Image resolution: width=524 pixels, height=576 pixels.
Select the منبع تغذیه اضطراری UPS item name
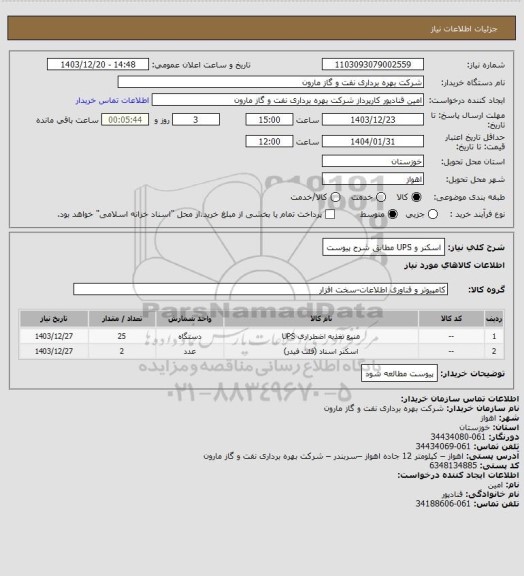(321, 336)
